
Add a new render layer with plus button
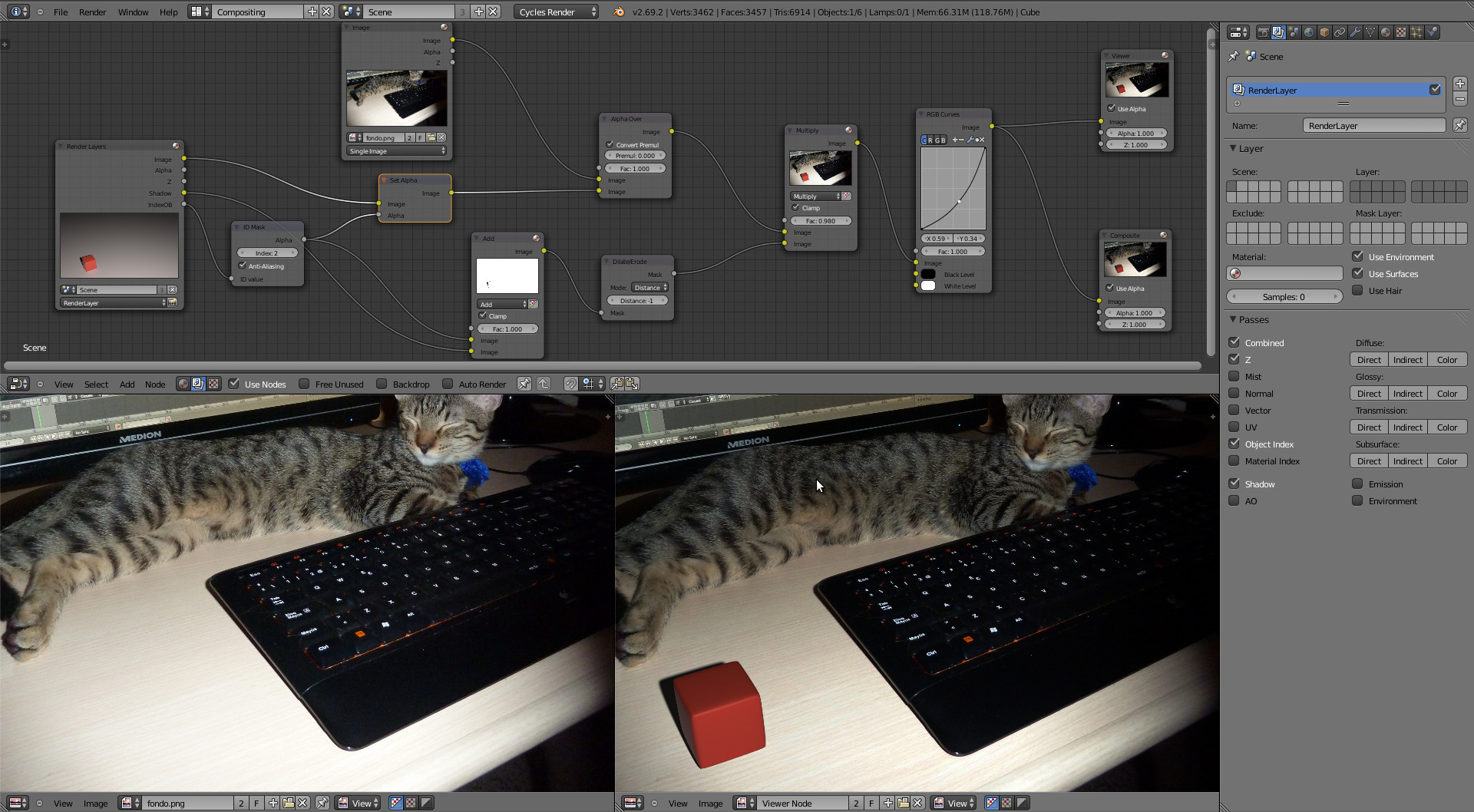[x=1460, y=84]
